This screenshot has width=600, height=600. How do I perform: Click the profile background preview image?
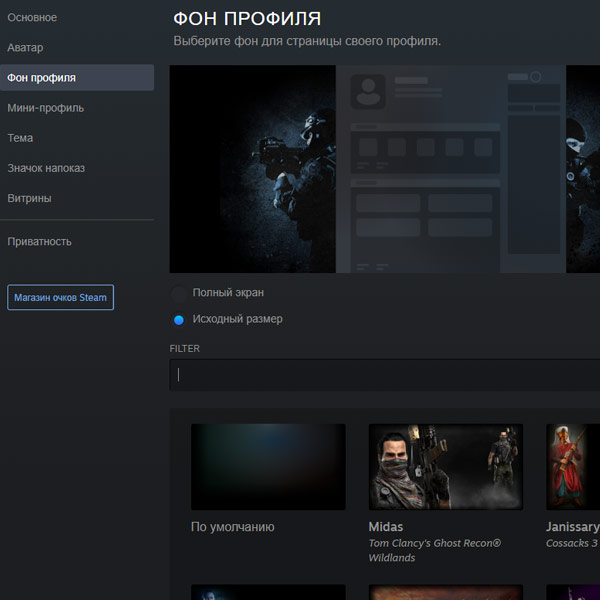[x=385, y=169]
